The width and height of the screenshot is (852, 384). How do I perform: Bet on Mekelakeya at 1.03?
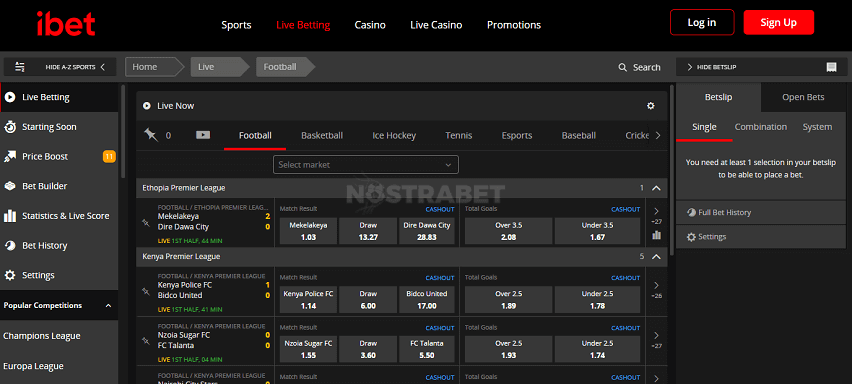(308, 231)
